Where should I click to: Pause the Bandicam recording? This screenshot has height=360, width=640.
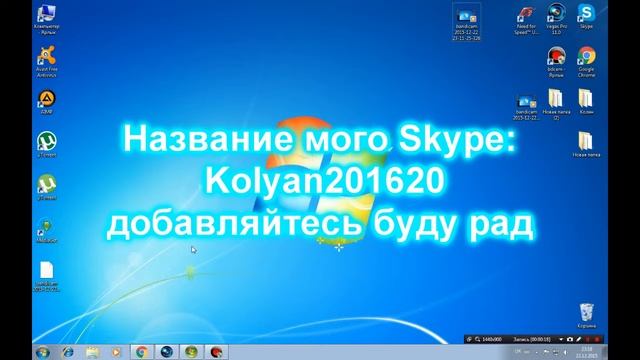[588, 339]
